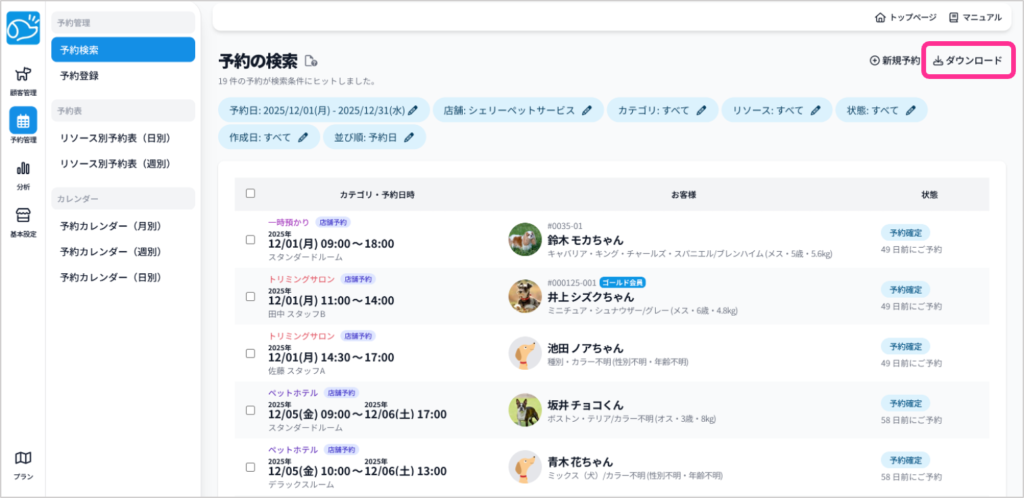Open 顧客管理 from the left sidebar
Image resolution: width=1024 pixels, height=498 pixels.
[x=22, y=78]
